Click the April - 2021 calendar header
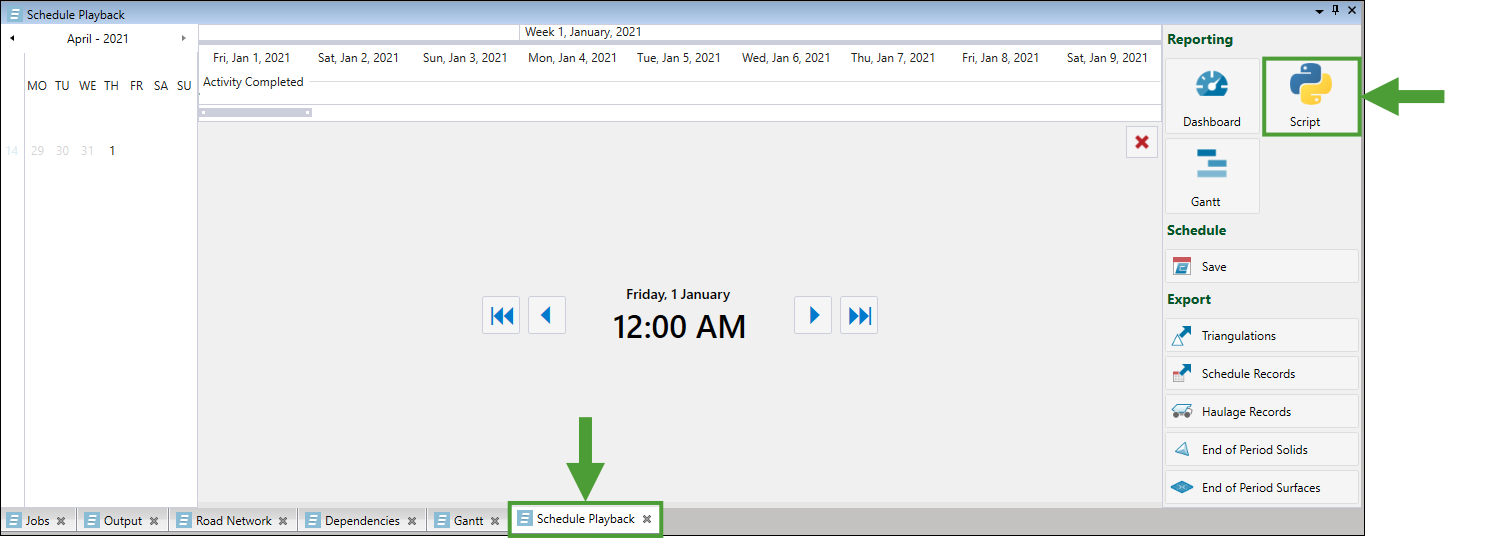The height and width of the screenshot is (539, 1501). (98, 39)
